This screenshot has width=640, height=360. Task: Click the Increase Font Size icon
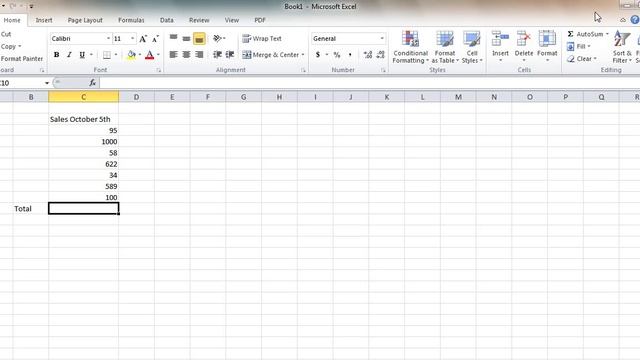143,39
